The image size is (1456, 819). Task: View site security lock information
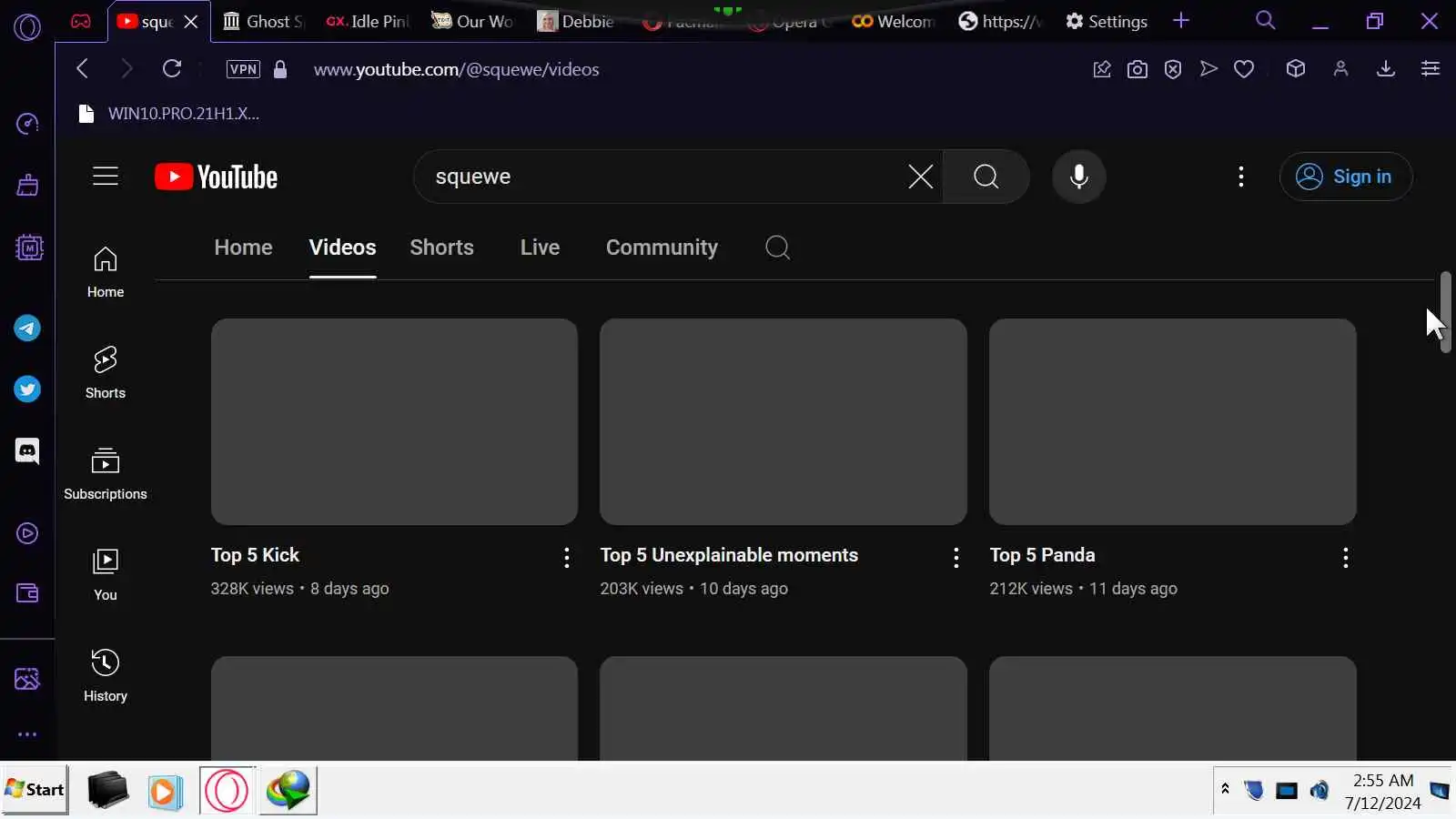pos(280,69)
